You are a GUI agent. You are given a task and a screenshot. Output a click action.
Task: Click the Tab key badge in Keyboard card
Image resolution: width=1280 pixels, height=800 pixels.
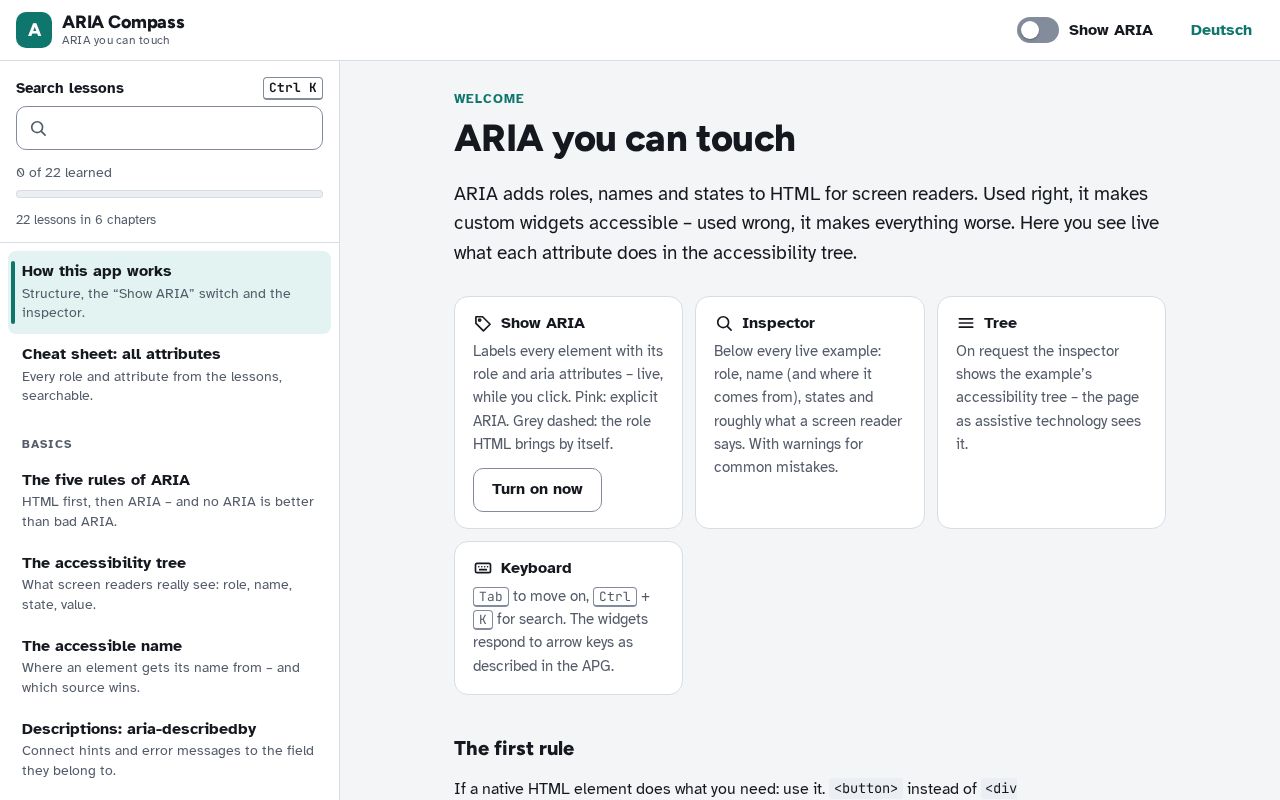[491, 597]
